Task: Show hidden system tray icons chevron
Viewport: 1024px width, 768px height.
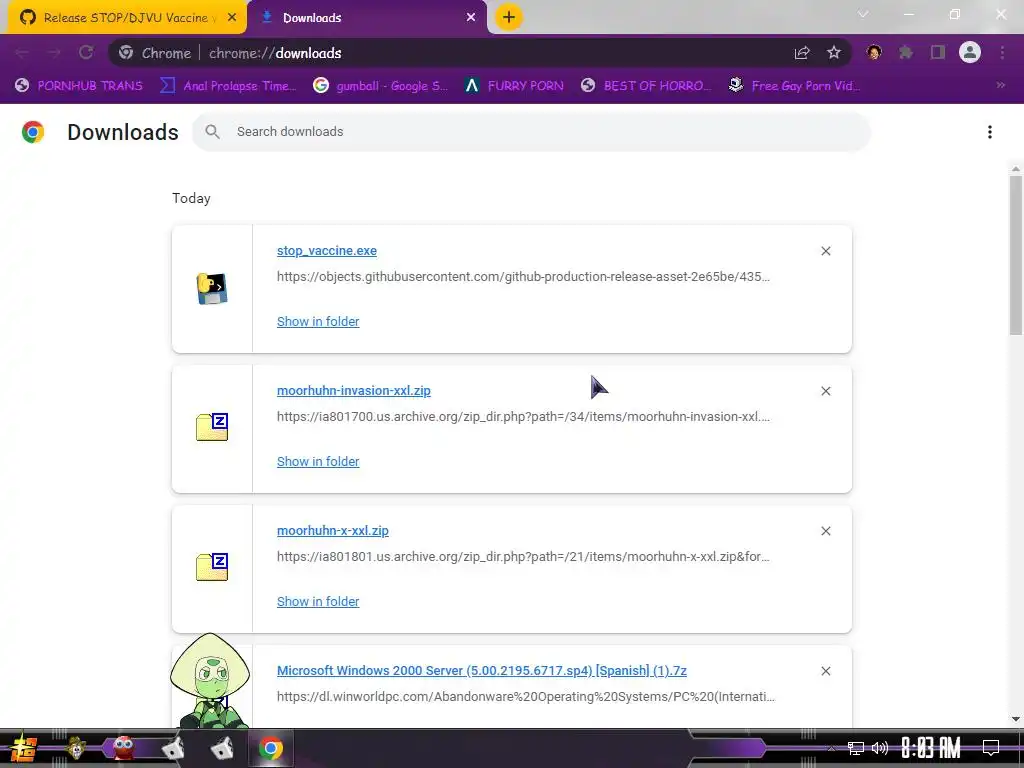Action: 831,748
